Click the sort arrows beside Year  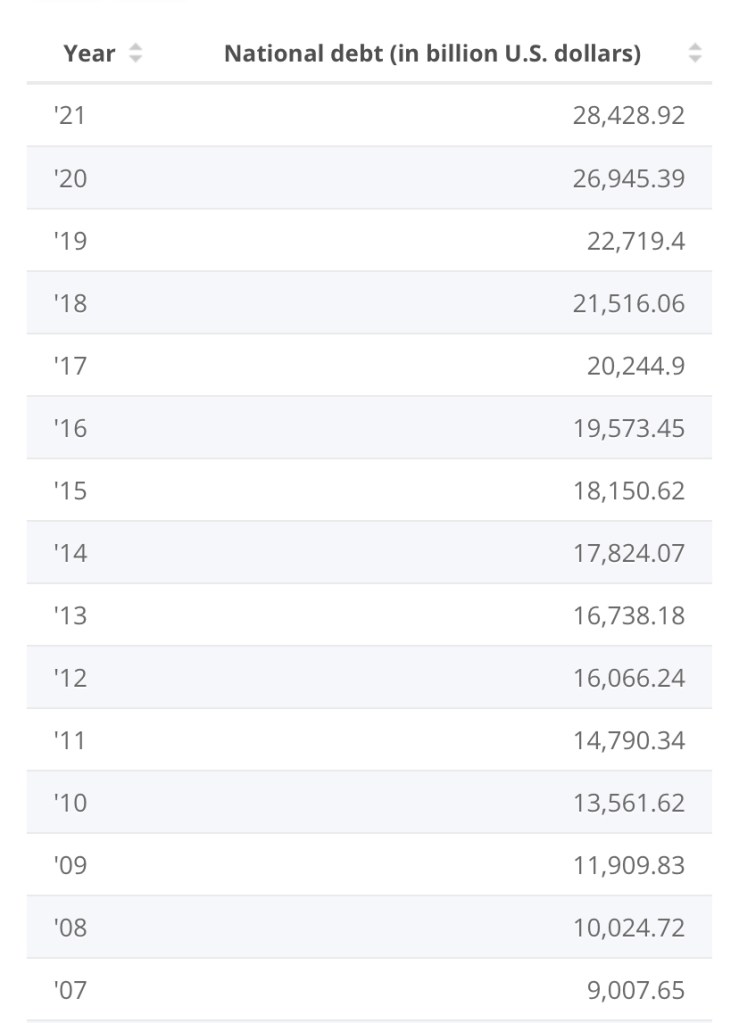(135, 54)
